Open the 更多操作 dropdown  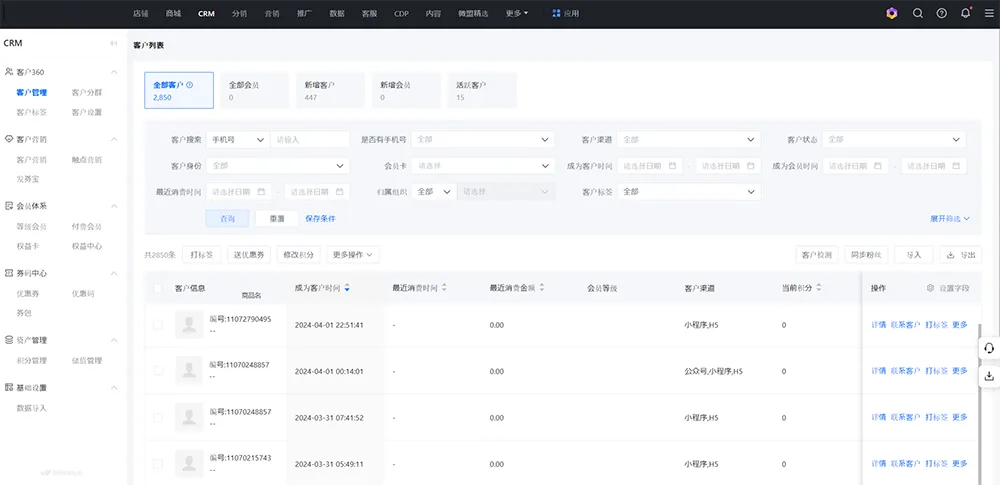(x=353, y=255)
